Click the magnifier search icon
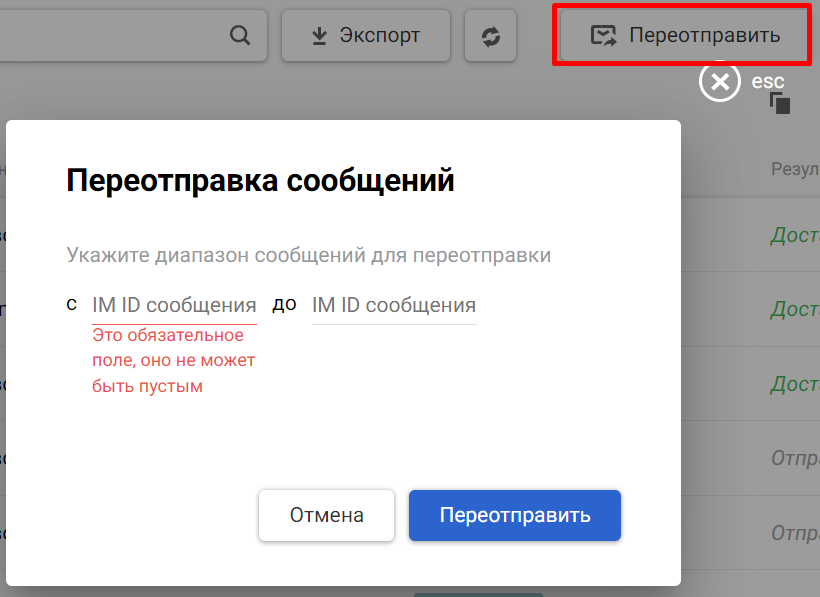The image size is (820, 597). [x=240, y=36]
